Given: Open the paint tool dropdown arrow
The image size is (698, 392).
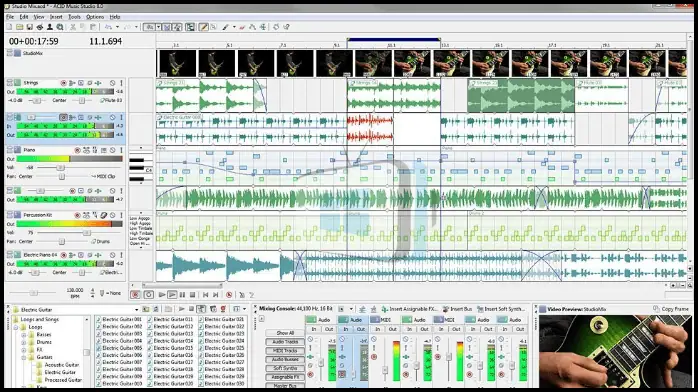Looking at the screenshot, I should coord(234,27).
